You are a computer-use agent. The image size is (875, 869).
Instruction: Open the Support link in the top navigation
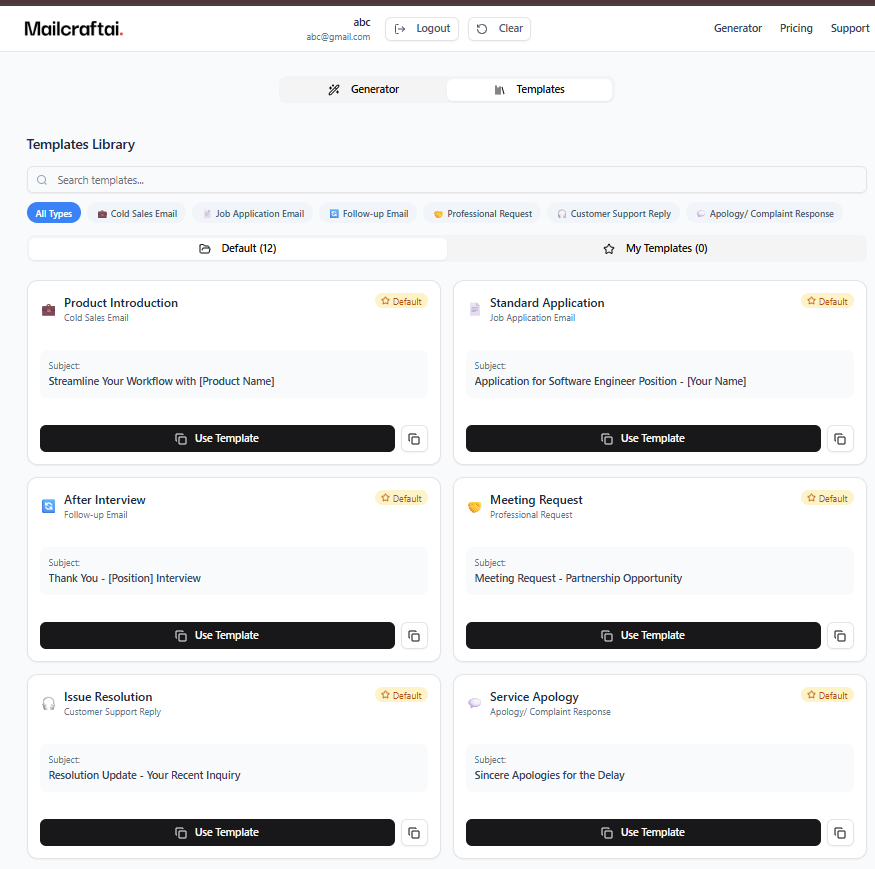[x=849, y=28]
